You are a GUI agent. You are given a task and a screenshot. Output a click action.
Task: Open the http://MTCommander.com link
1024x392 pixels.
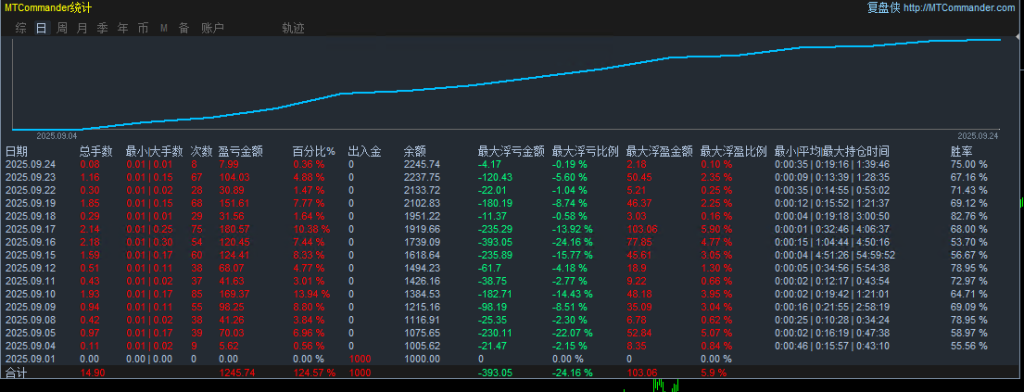click(x=959, y=8)
